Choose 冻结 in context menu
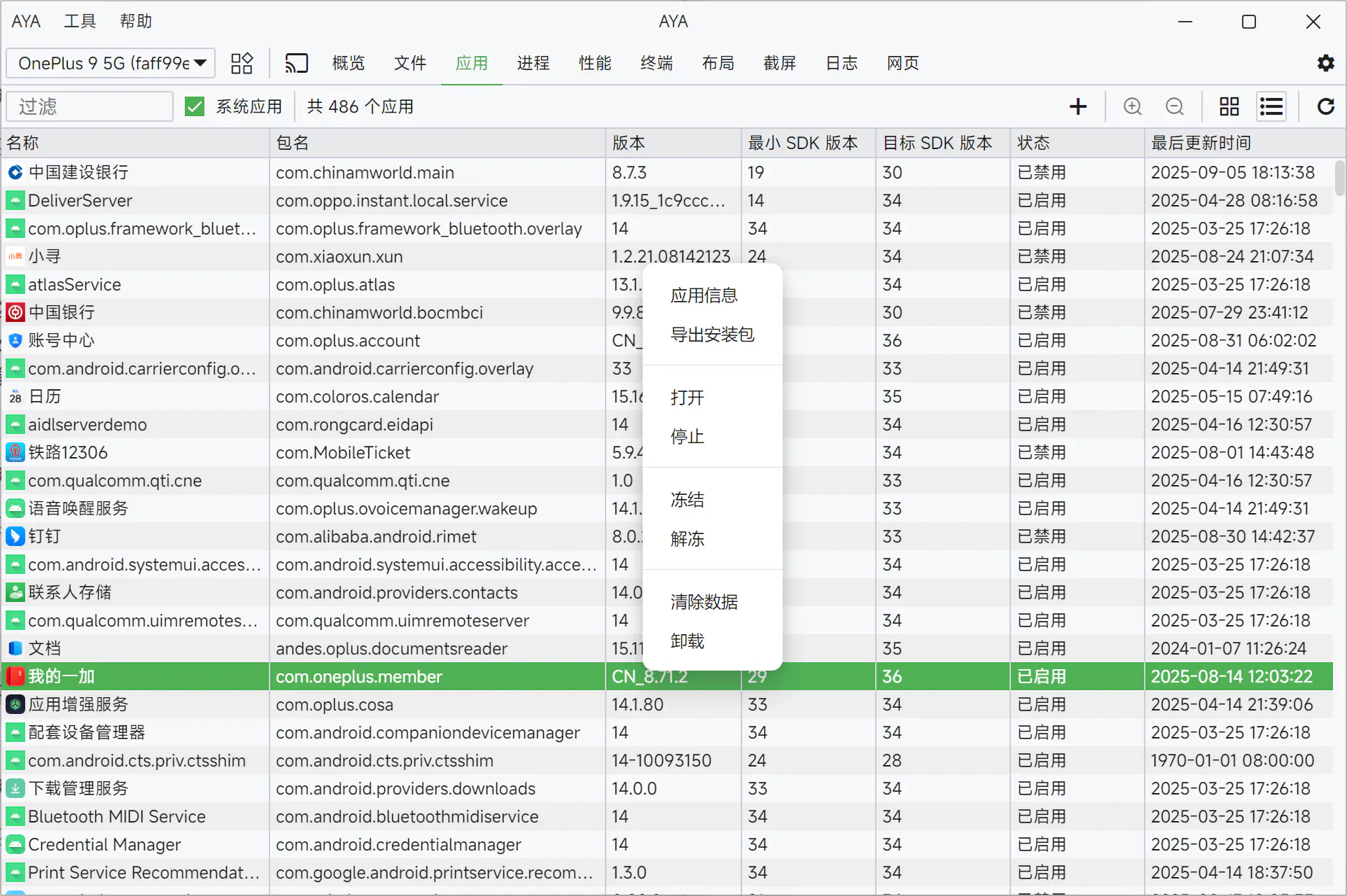The image size is (1347, 896). [712, 500]
